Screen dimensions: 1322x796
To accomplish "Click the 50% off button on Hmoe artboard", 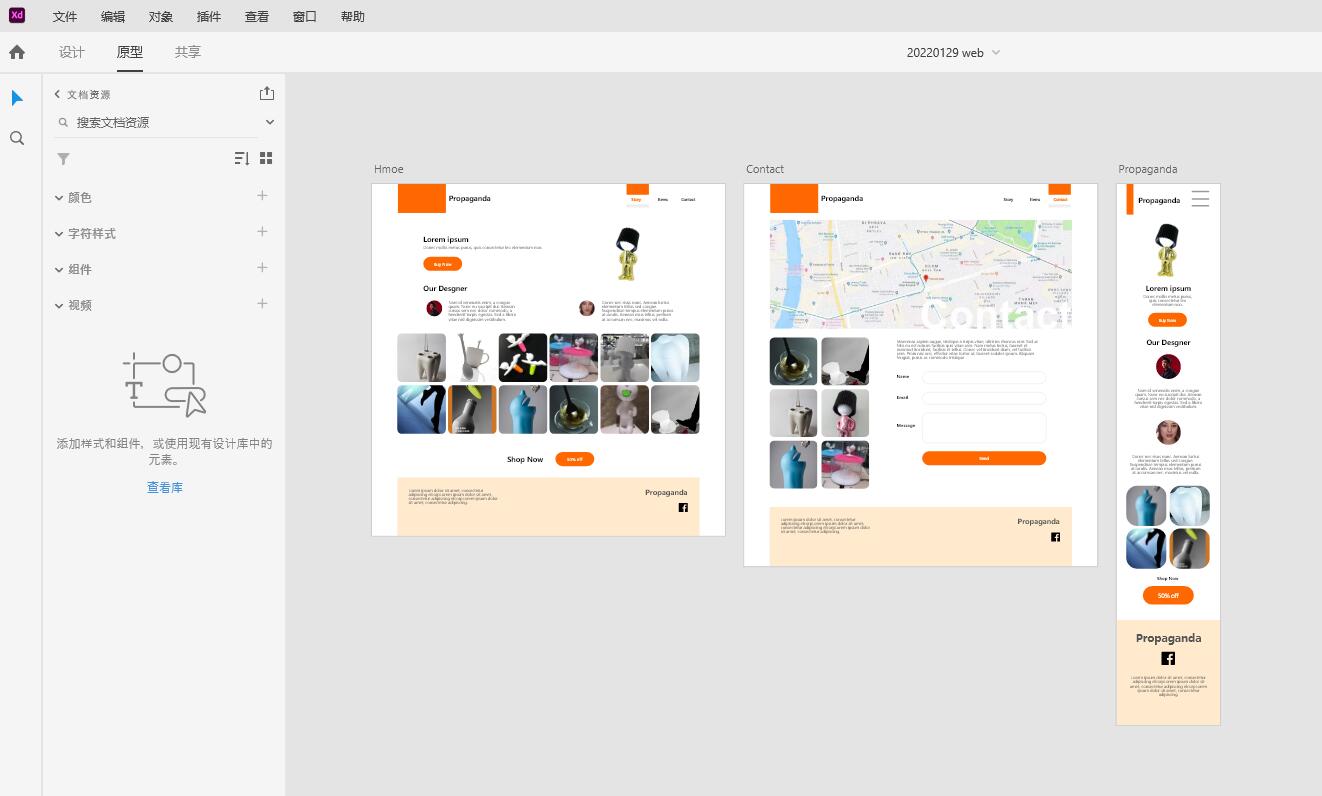I will [575, 459].
